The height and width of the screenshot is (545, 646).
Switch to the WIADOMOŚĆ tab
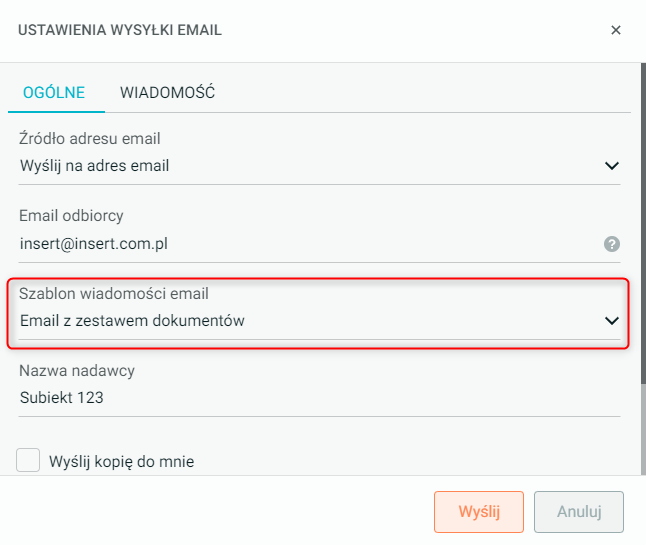[x=167, y=93]
